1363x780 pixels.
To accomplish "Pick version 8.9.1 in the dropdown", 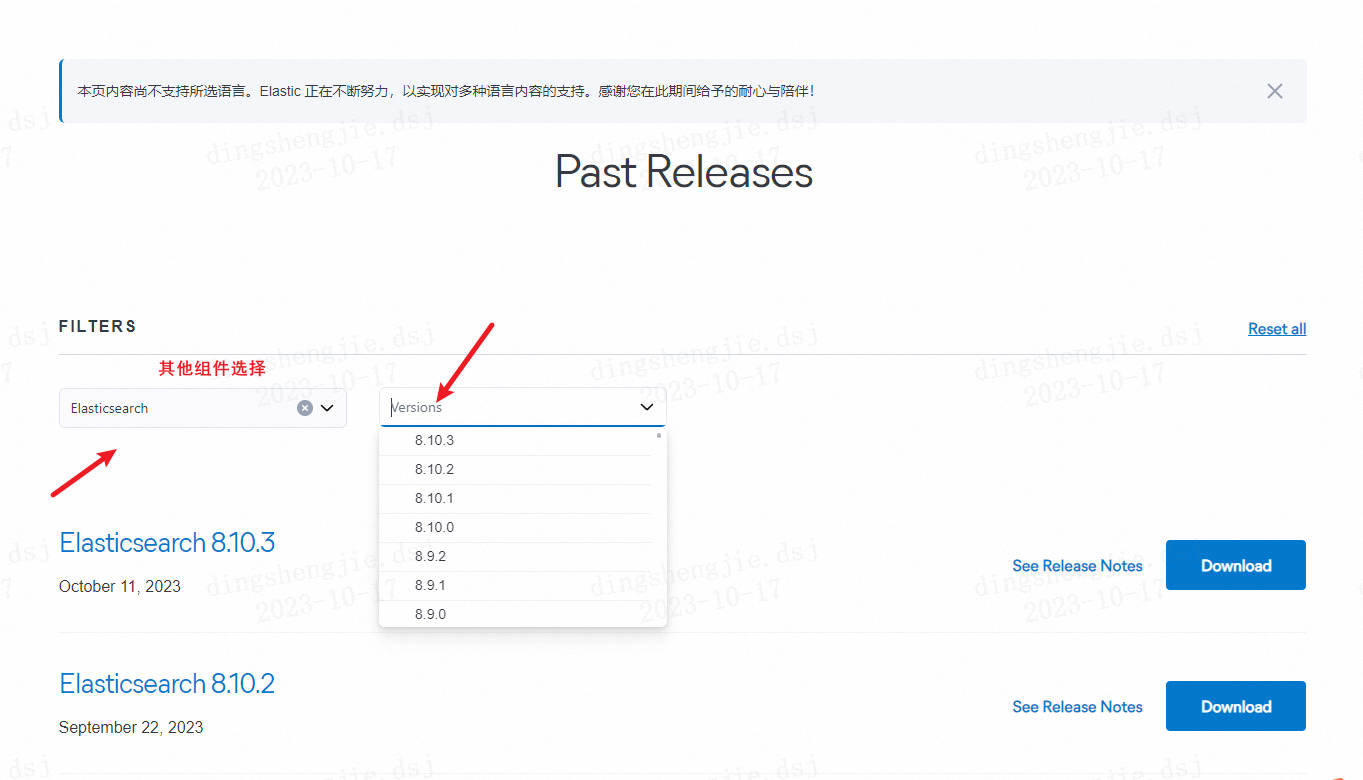I will click(515, 585).
